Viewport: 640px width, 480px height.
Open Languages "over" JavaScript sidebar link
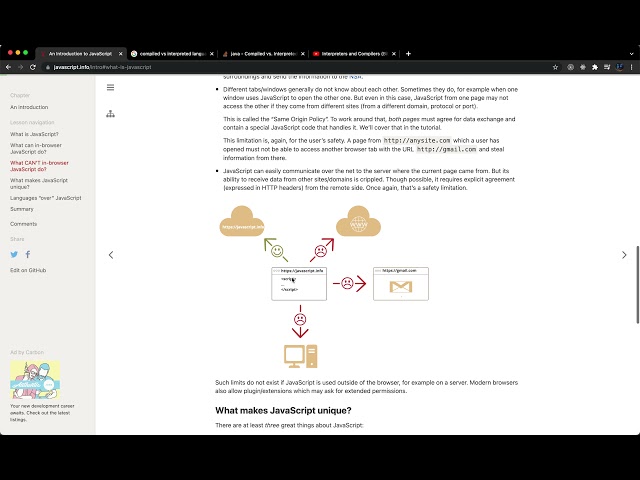46,198
